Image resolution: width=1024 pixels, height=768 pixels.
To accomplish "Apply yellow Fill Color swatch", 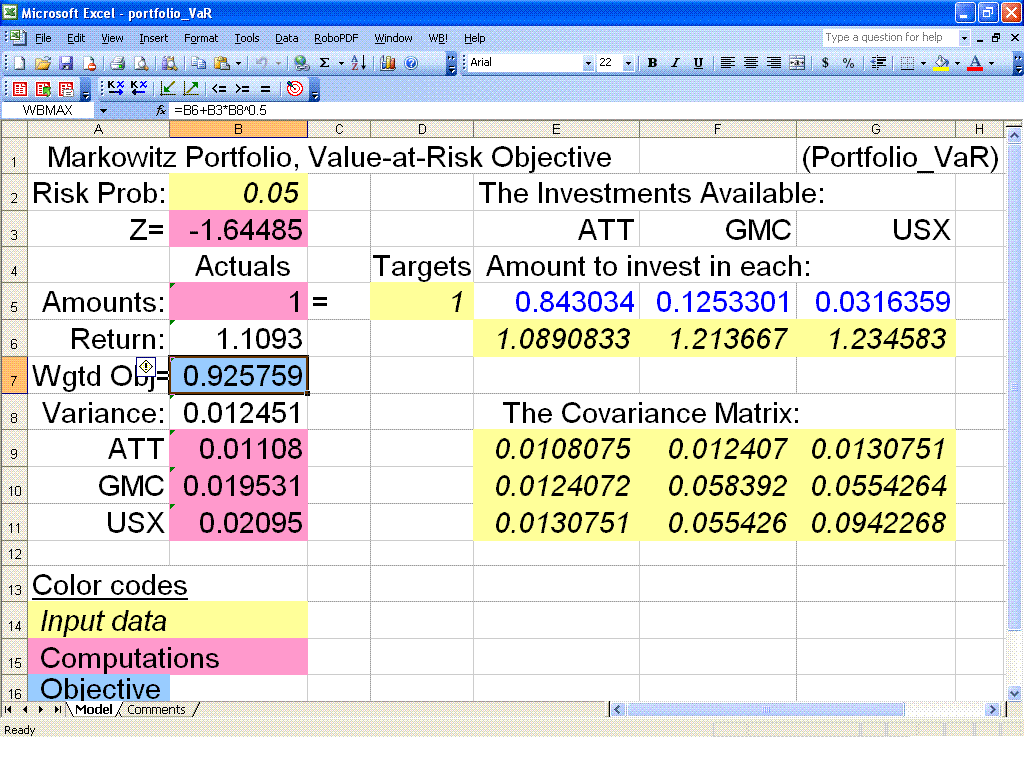I will click(x=942, y=63).
